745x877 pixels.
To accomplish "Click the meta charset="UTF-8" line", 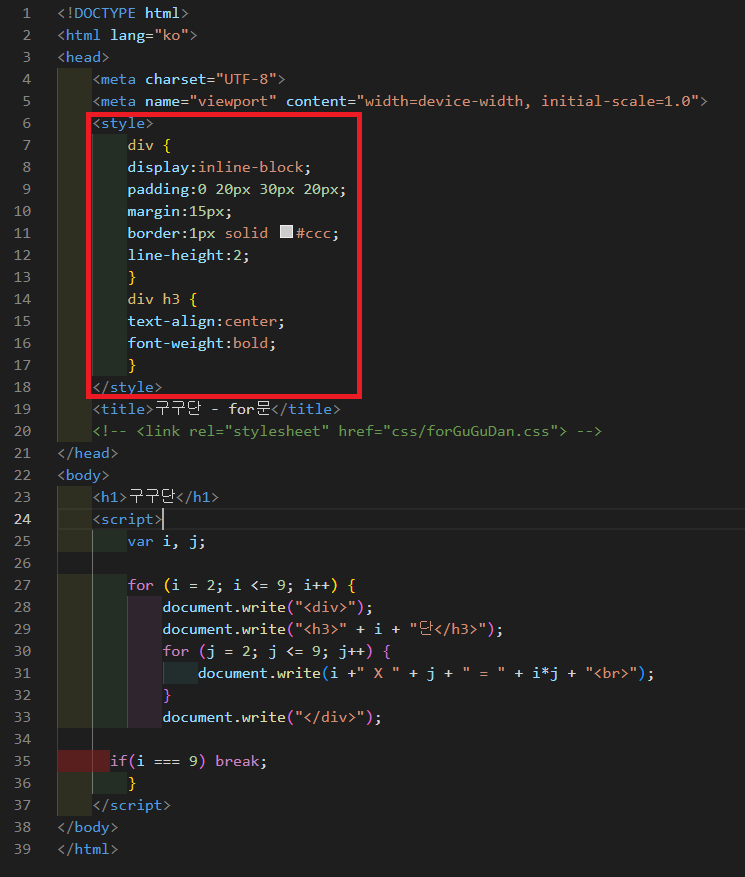I will coord(189,79).
